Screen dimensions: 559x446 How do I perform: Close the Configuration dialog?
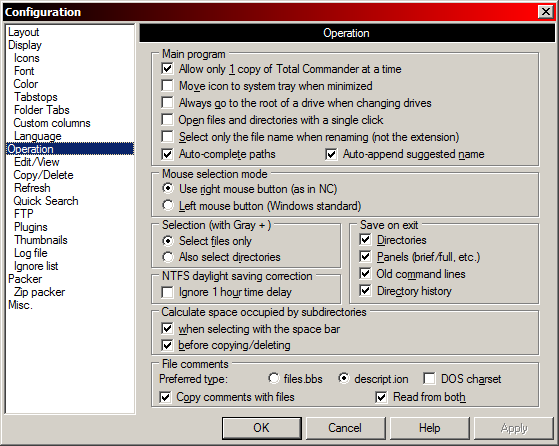tap(546, 12)
